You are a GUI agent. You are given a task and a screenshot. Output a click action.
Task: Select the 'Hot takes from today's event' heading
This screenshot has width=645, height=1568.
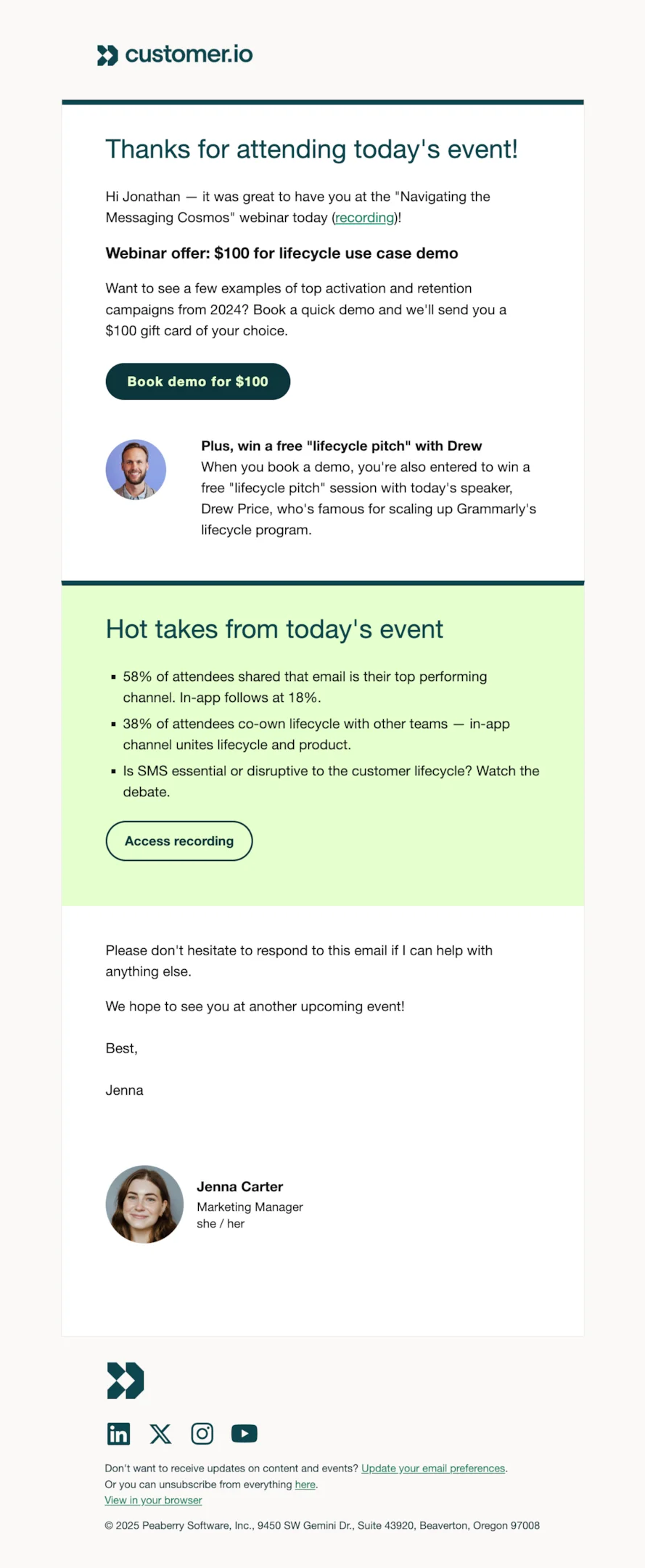[275, 629]
